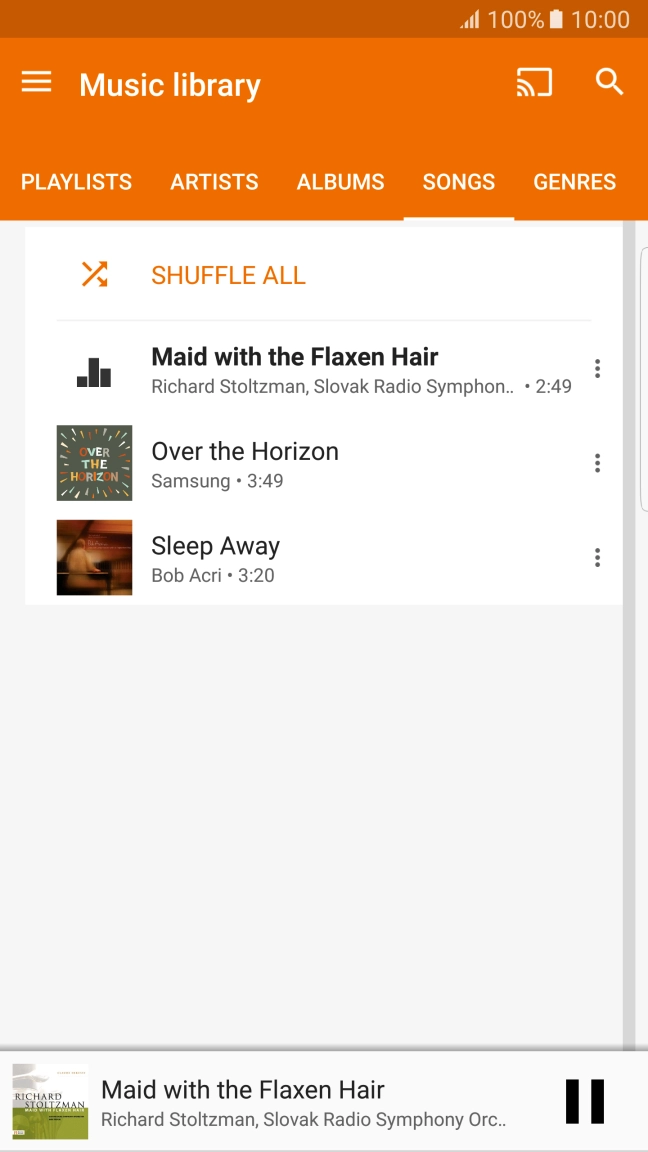Screen dimensions: 648x1152
Task: Open search with magnifier icon
Action: [609, 83]
